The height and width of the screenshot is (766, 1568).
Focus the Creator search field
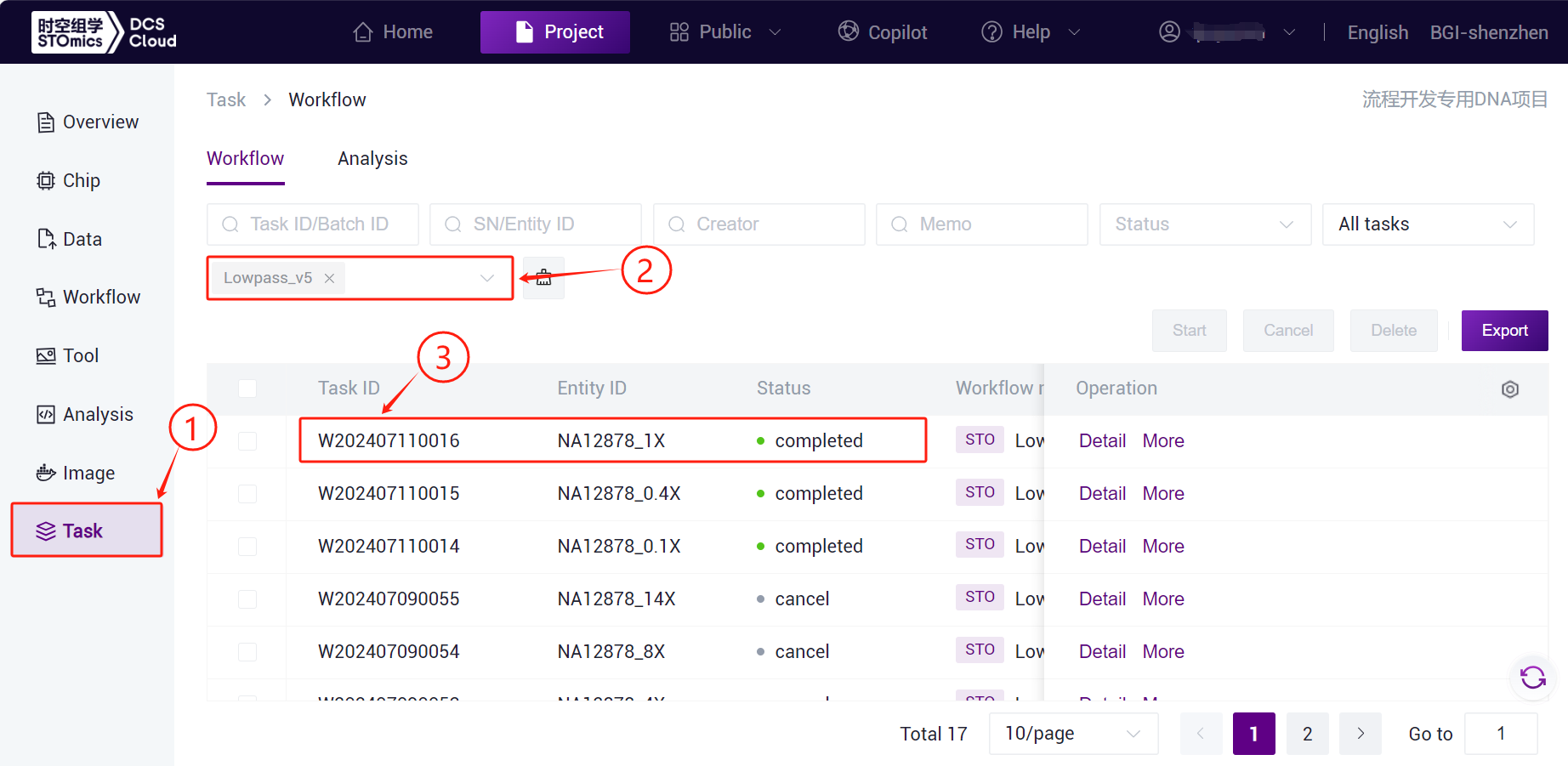(x=759, y=224)
